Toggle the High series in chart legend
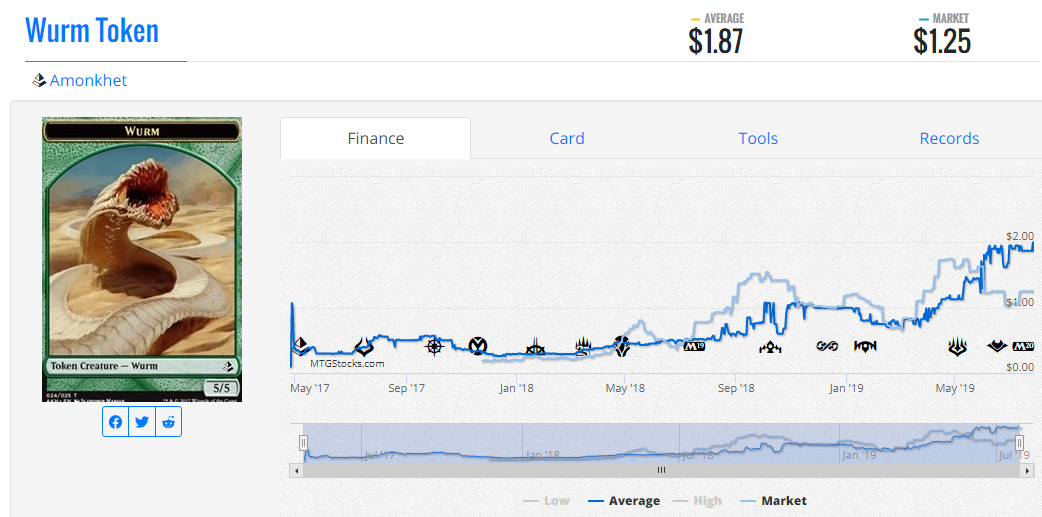Viewport: 1042px width, 517px height. (x=697, y=500)
